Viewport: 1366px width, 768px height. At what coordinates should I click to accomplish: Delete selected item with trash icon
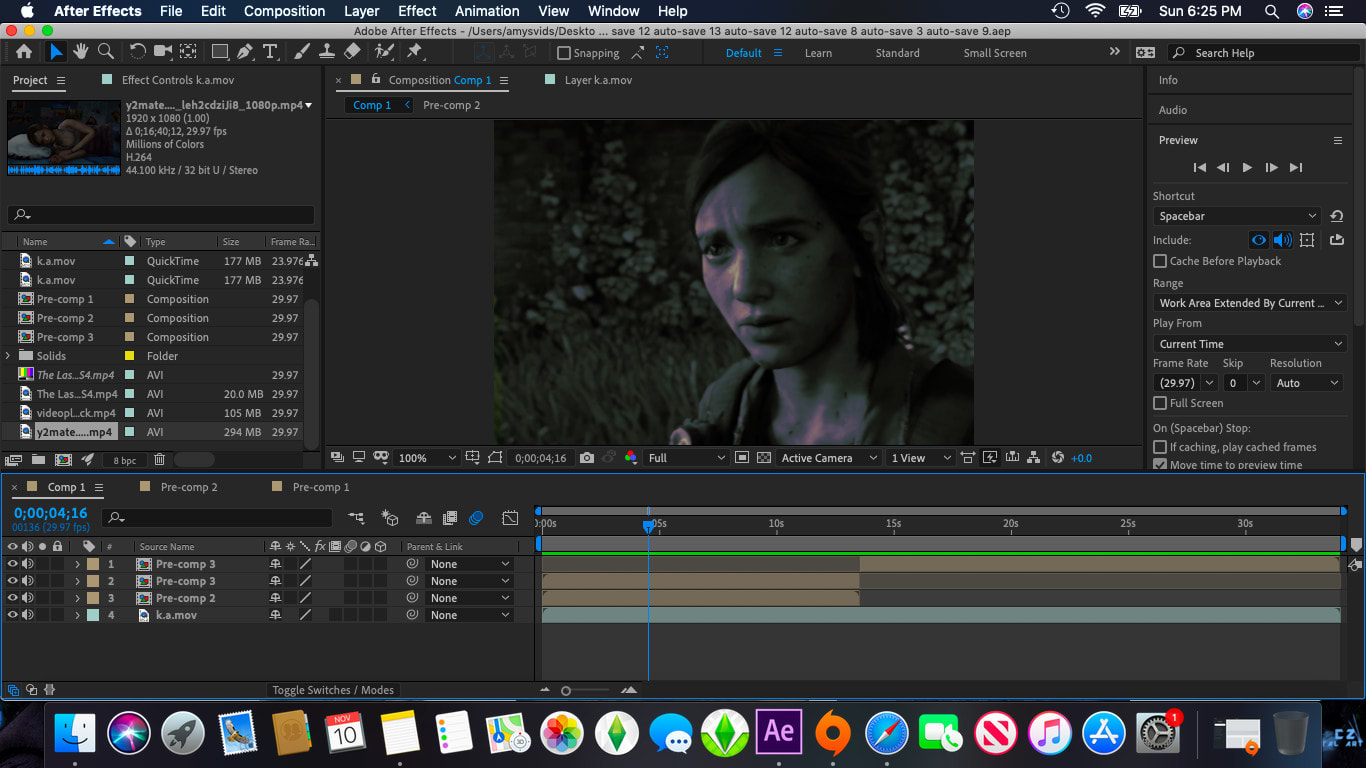pos(159,460)
